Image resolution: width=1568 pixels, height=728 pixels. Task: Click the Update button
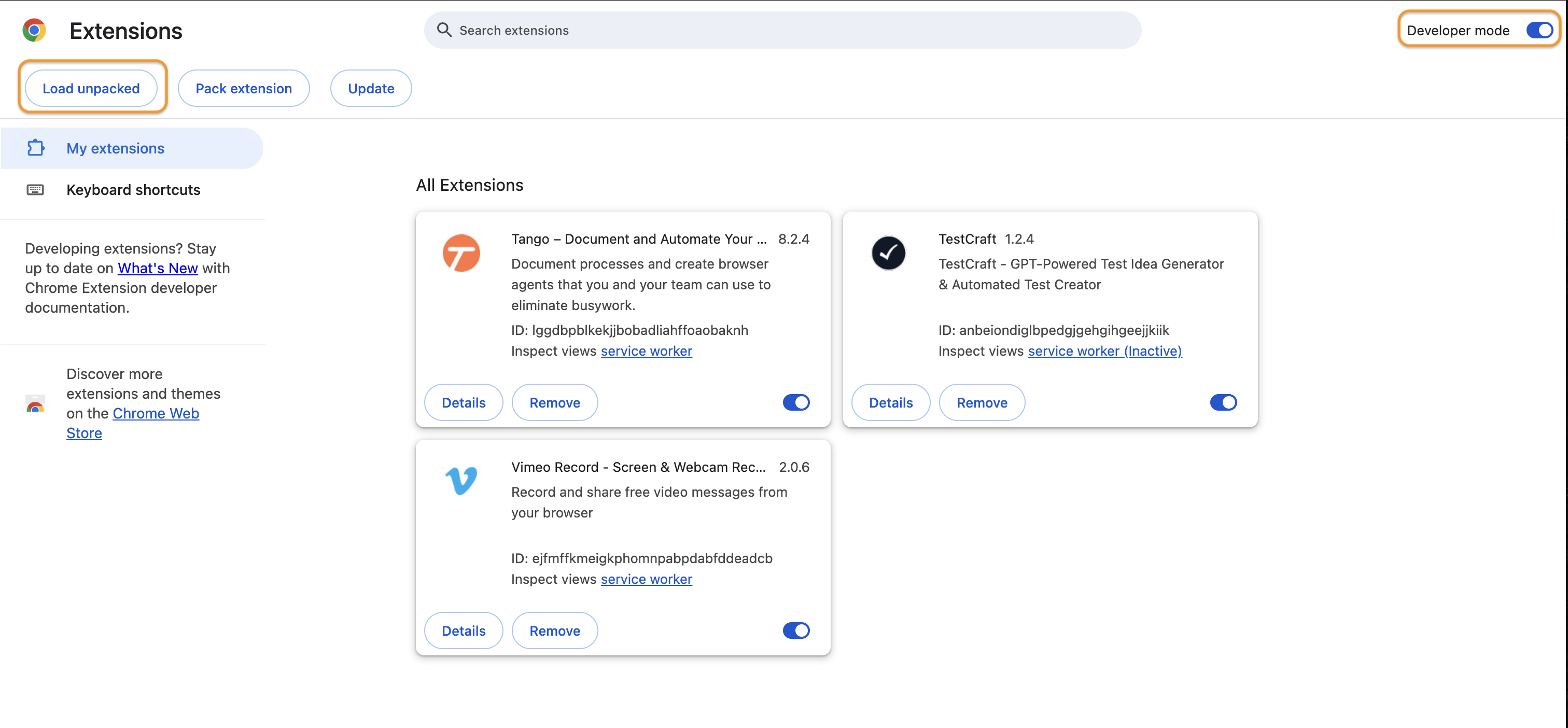pyautogui.click(x=371, y=88)
